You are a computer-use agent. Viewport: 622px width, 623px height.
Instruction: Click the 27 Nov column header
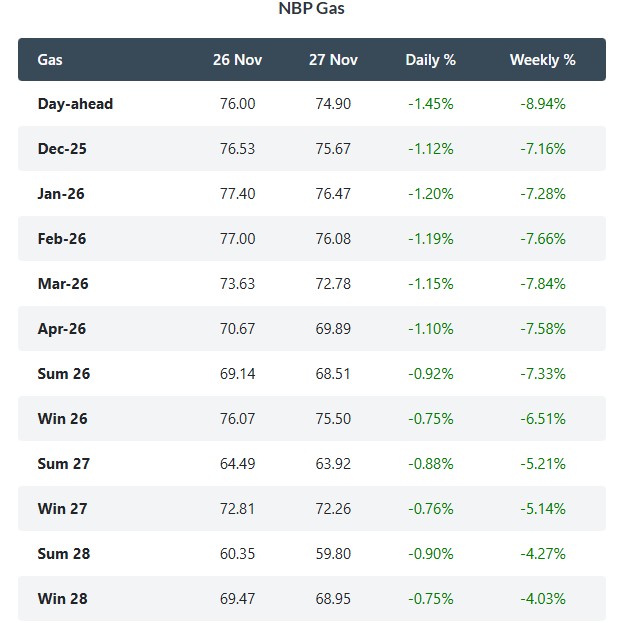point(333,60)
